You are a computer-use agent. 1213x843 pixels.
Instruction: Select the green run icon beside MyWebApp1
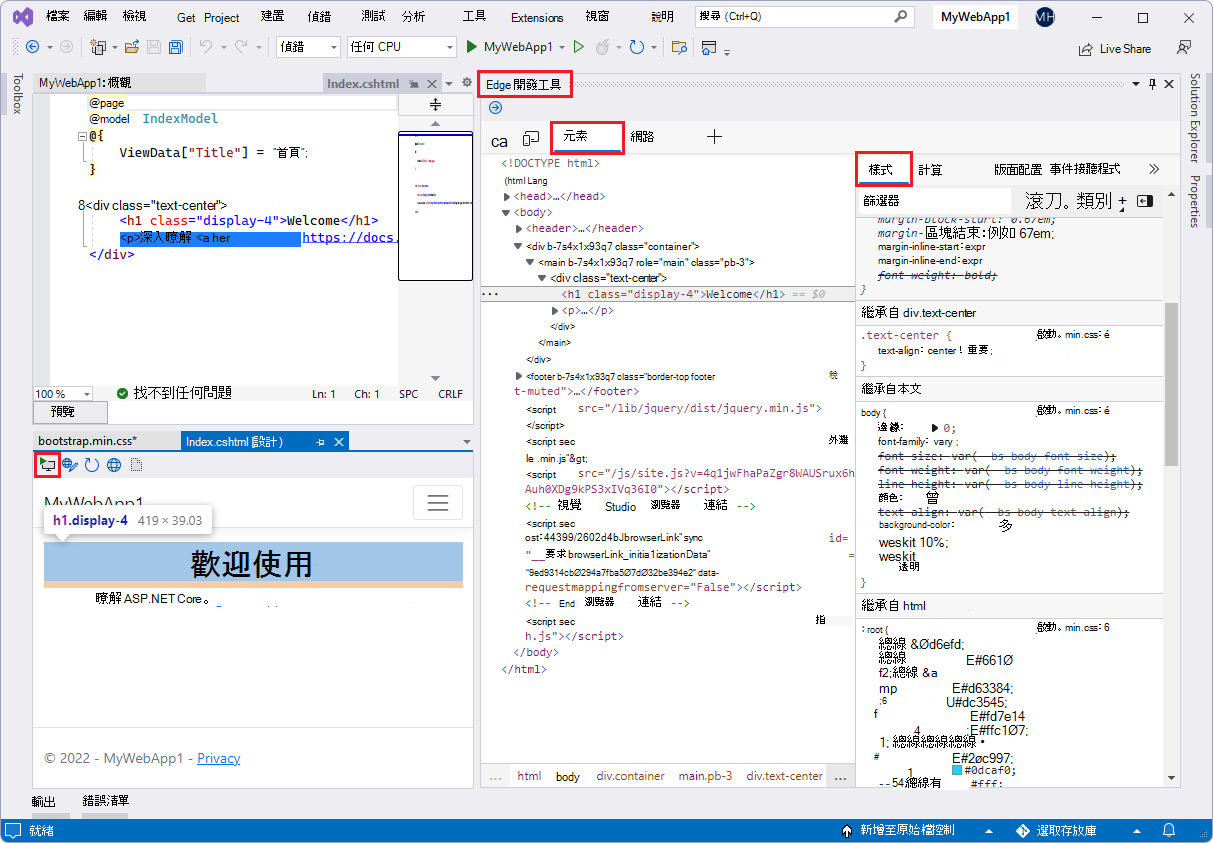point(470,47)
